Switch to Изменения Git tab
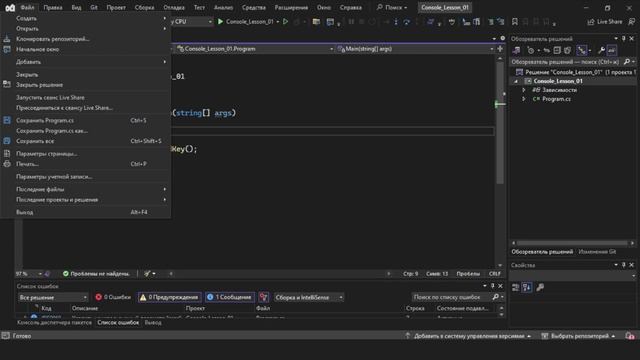Image resolution: width=640 pixels, height=360 pixels. (597, 252)
